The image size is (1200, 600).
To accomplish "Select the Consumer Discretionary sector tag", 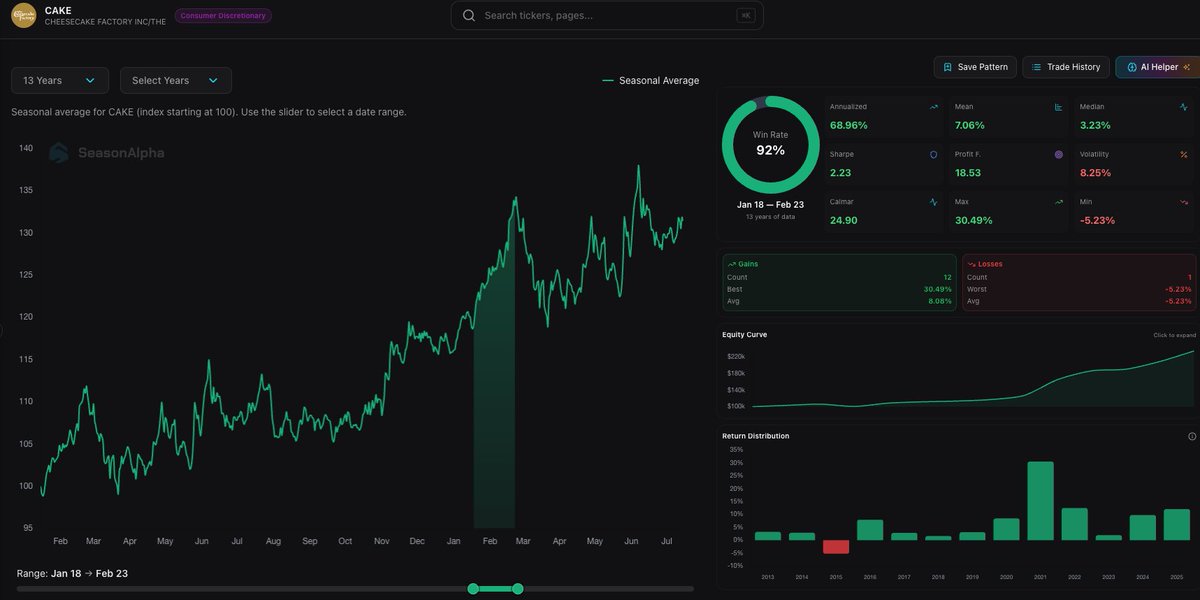I will click(222, 15).
